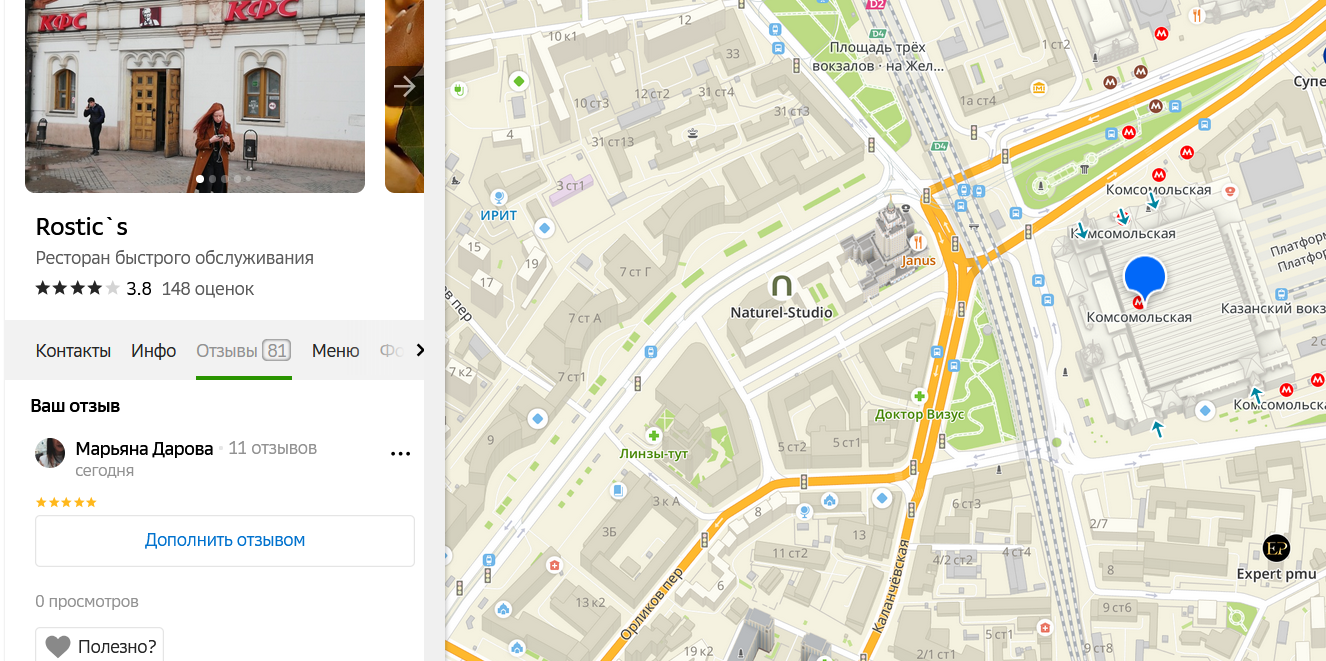1326x661 pixels.
Task: Click red medical cross above bottom 5 ст1
Action: pyautogui.click(x=1044, y=627)
